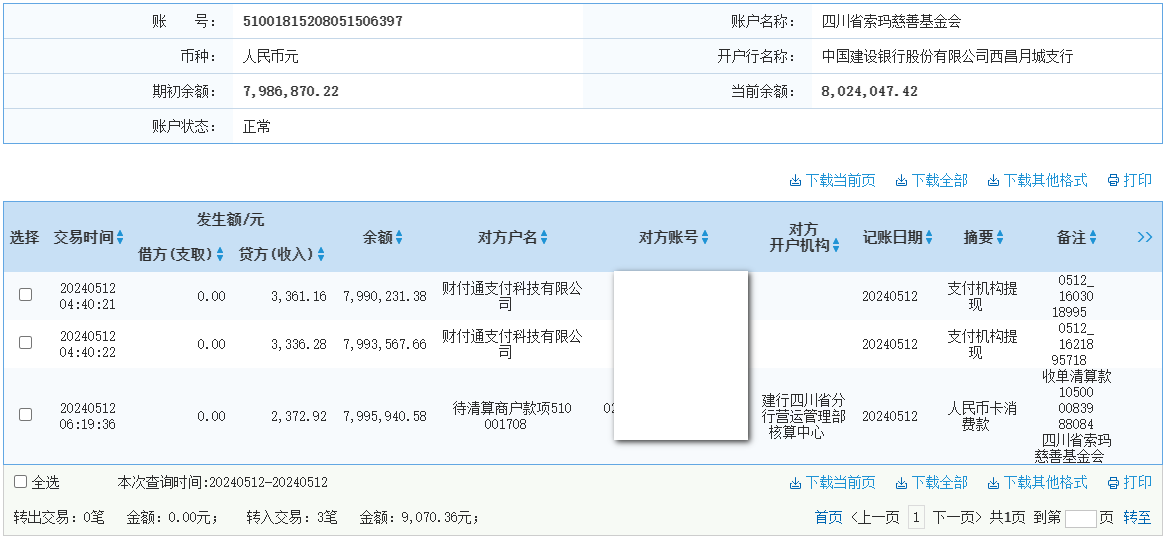The width and height of the screenshot is (1166, 536).
Task: Click balance value 7,990,231.38
Action: coord(385,297)
